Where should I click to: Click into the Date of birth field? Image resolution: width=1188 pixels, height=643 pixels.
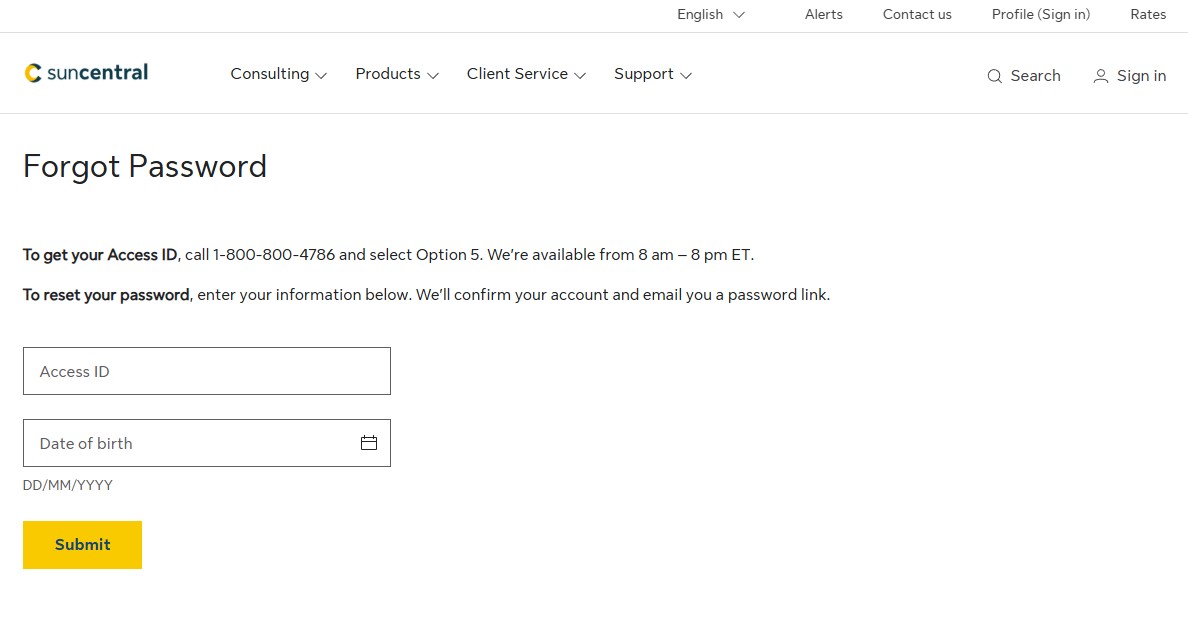190,443
